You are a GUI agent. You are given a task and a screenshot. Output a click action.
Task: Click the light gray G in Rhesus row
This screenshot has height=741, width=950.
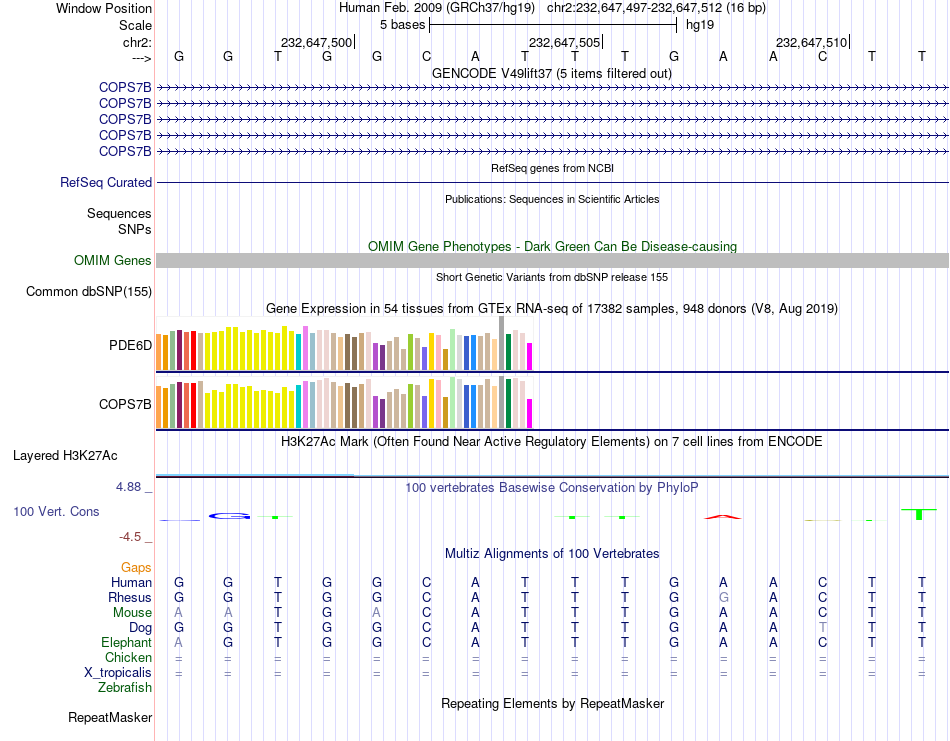pos(723,597)
